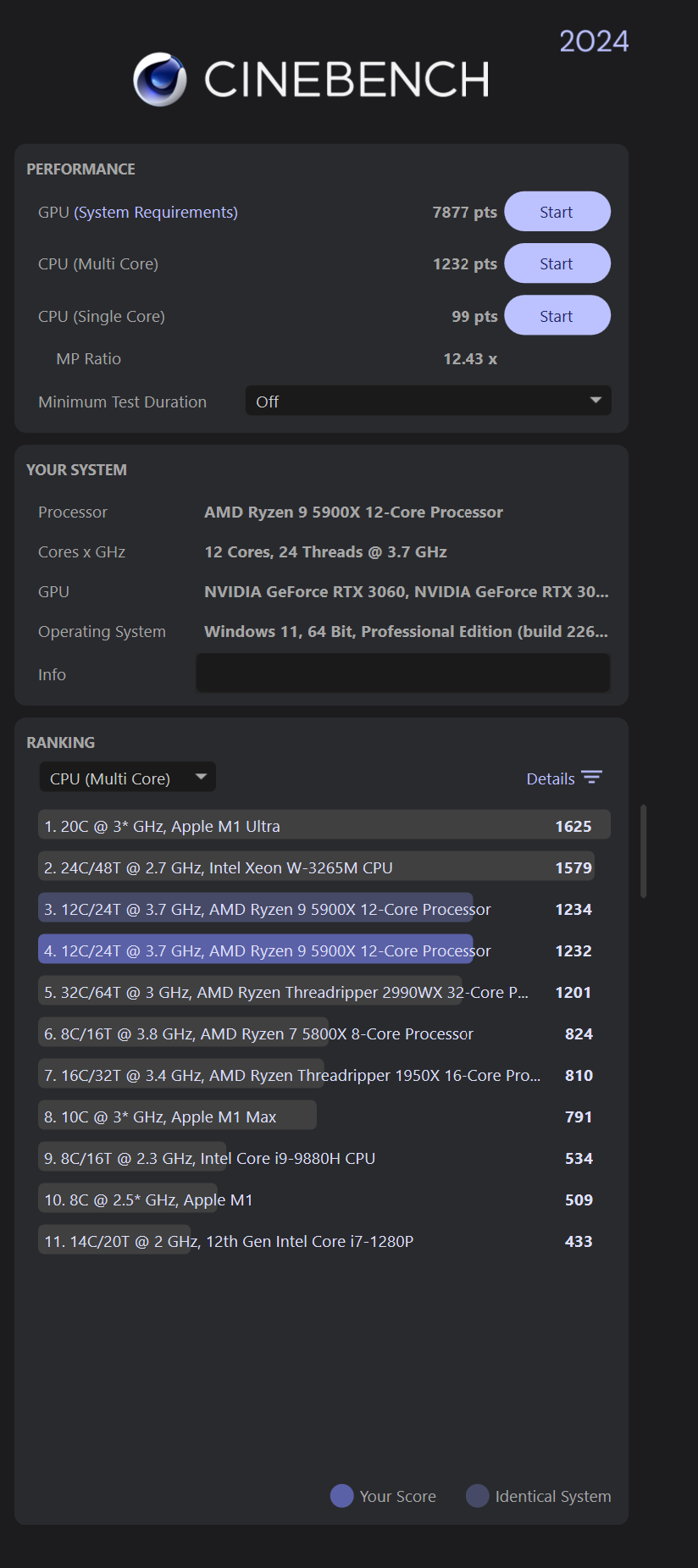The width and height of the screenshot is (698, 1568).
Task: Click the Identical System legend dot
Action: [x=478, y=1496]
